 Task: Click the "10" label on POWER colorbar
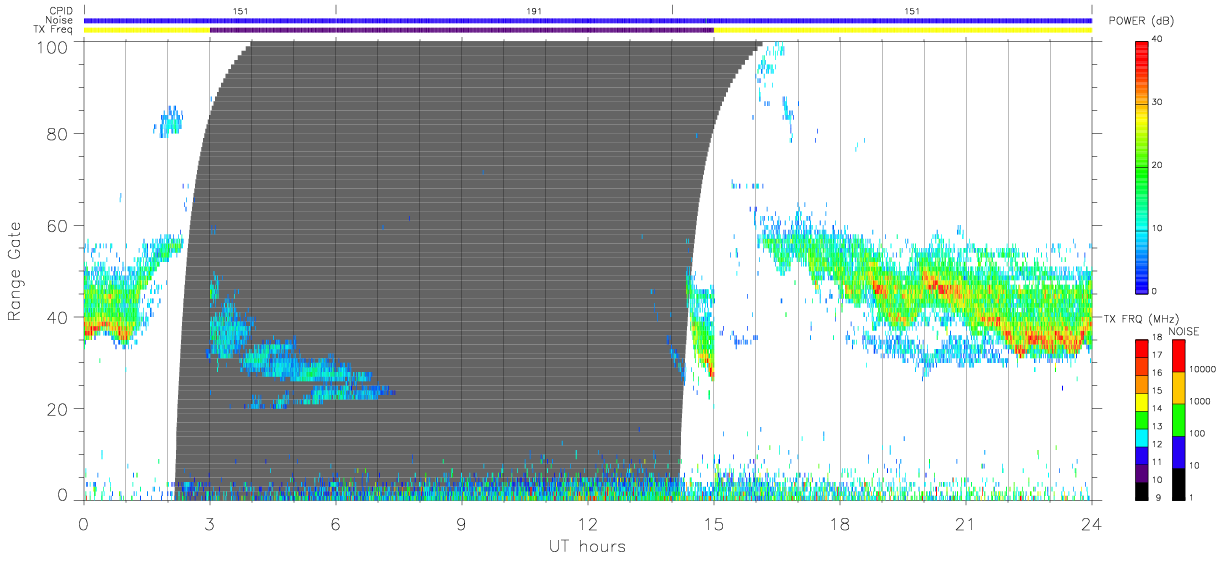click(x=1157, y=228)
